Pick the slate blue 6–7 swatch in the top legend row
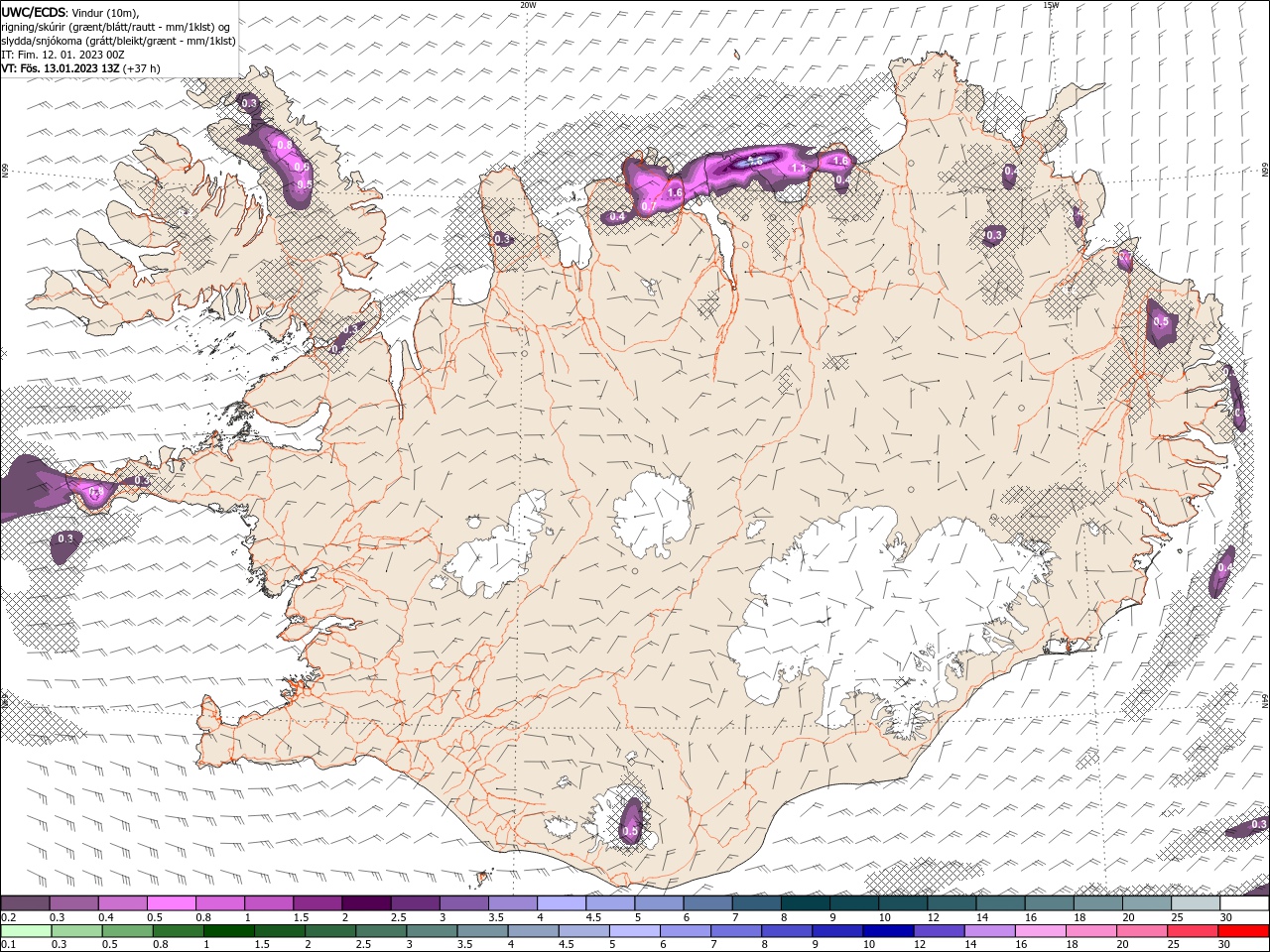 (x=707, y=903)
